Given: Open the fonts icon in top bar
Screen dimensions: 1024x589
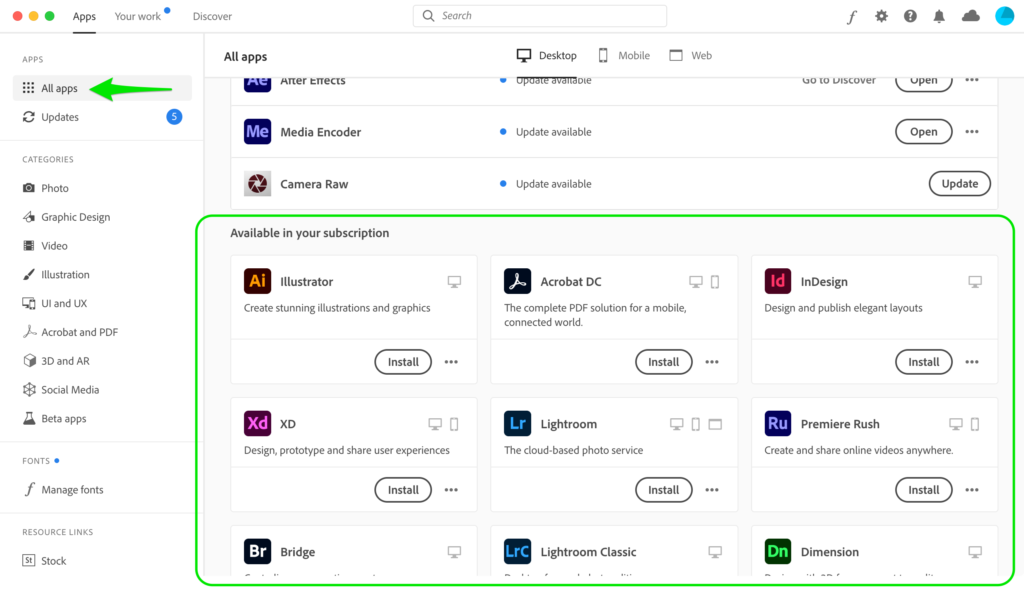Looking at the screenshot, I should click(x=852, y=16).
